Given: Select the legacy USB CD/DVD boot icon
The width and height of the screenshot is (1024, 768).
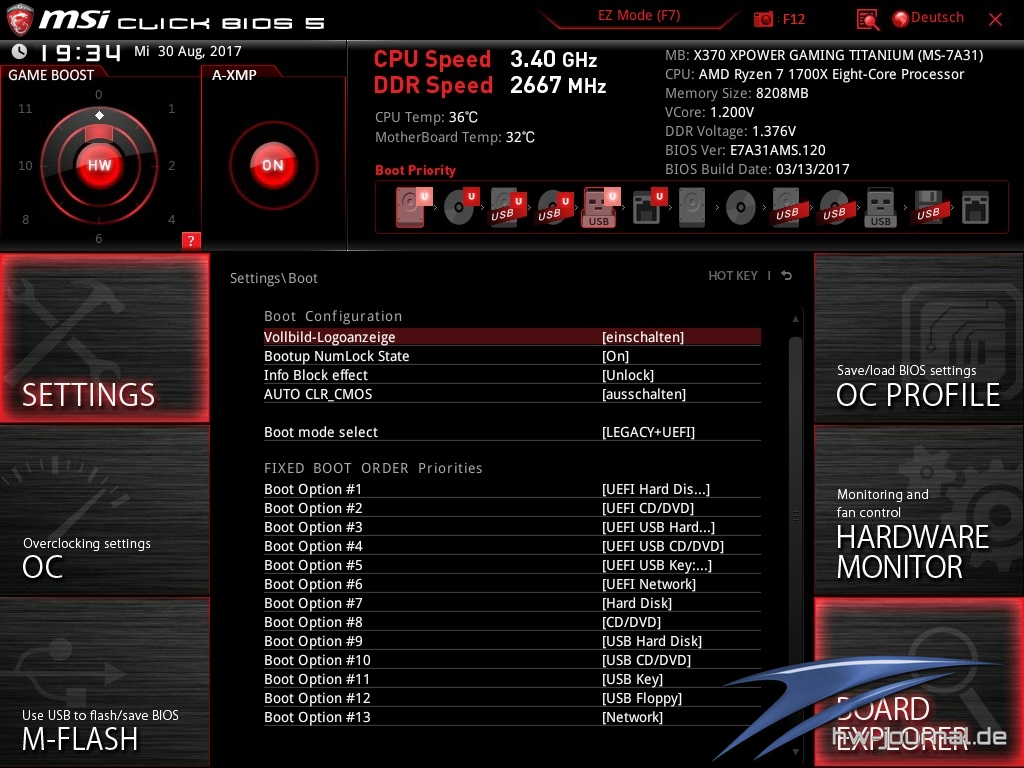Looking at the screenshot, I should click(x=834, y=207).
